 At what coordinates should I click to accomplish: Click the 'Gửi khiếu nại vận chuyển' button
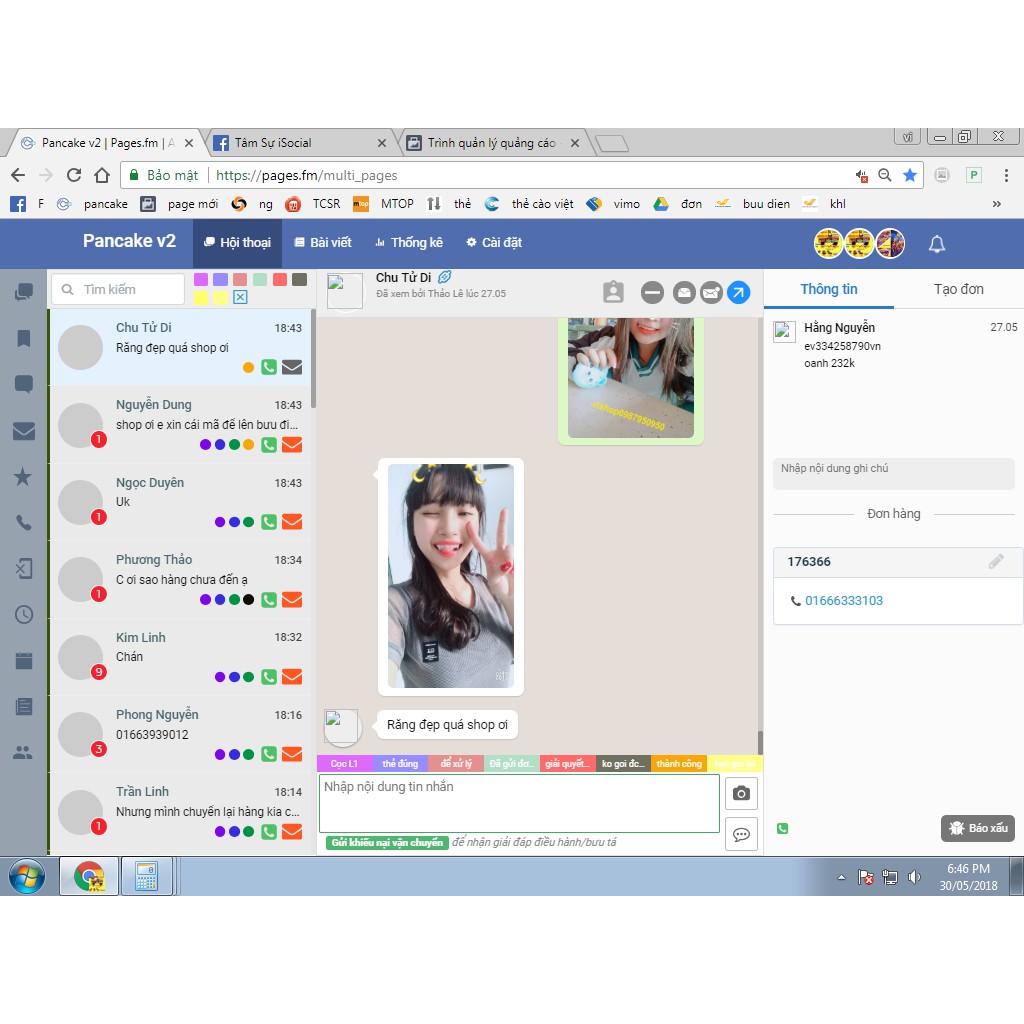(x=386, y=843)
